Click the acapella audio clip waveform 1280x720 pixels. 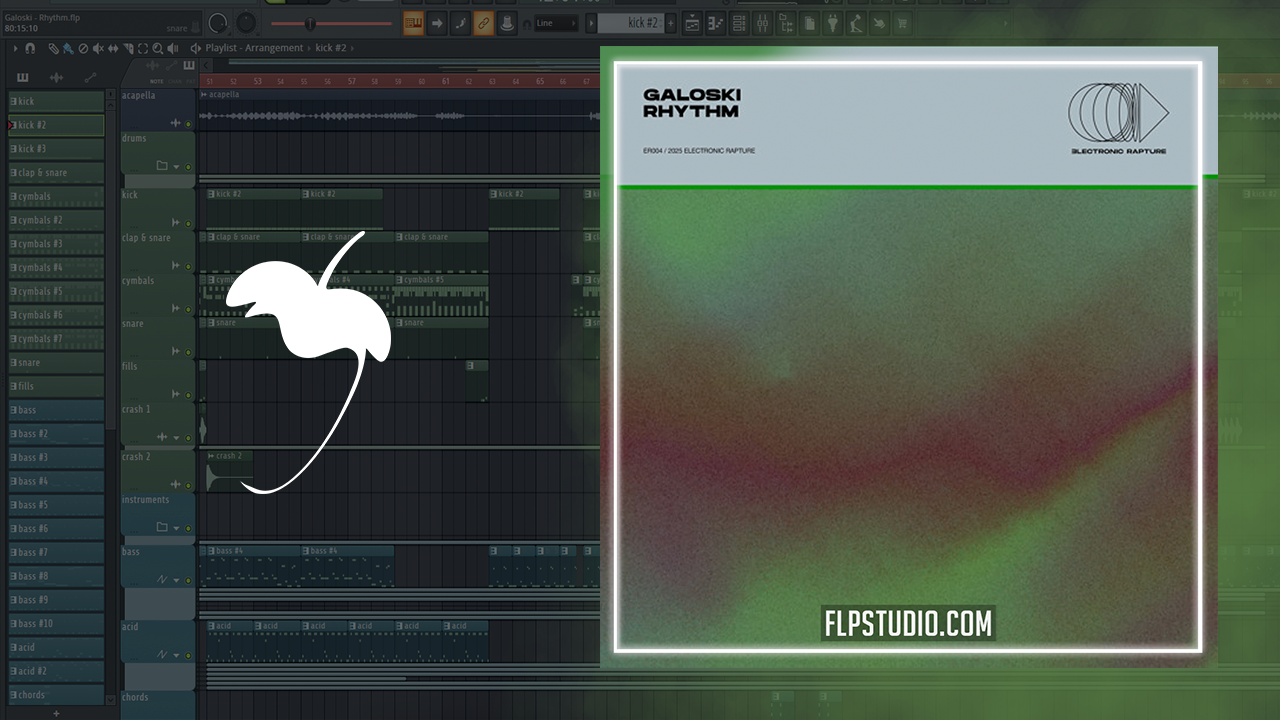point(400,116)
